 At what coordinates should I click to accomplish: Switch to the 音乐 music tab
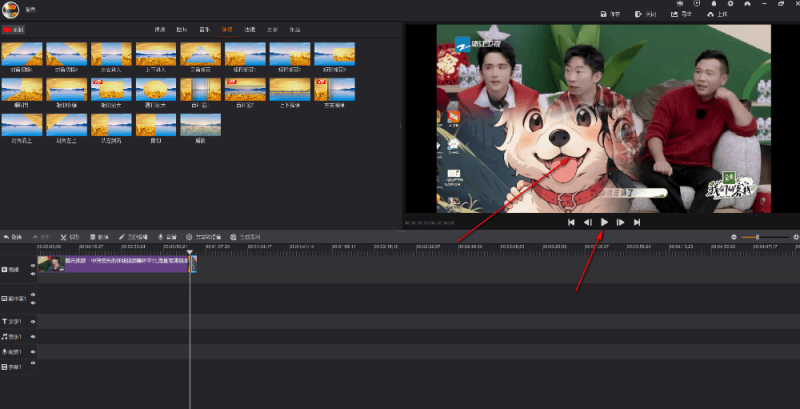click(x=204, y=31)
